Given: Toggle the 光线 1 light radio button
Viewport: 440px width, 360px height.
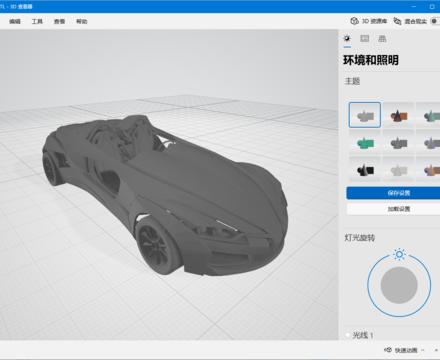Looking at the screenshot, I should pyautogui.click(x=348, y=335).
